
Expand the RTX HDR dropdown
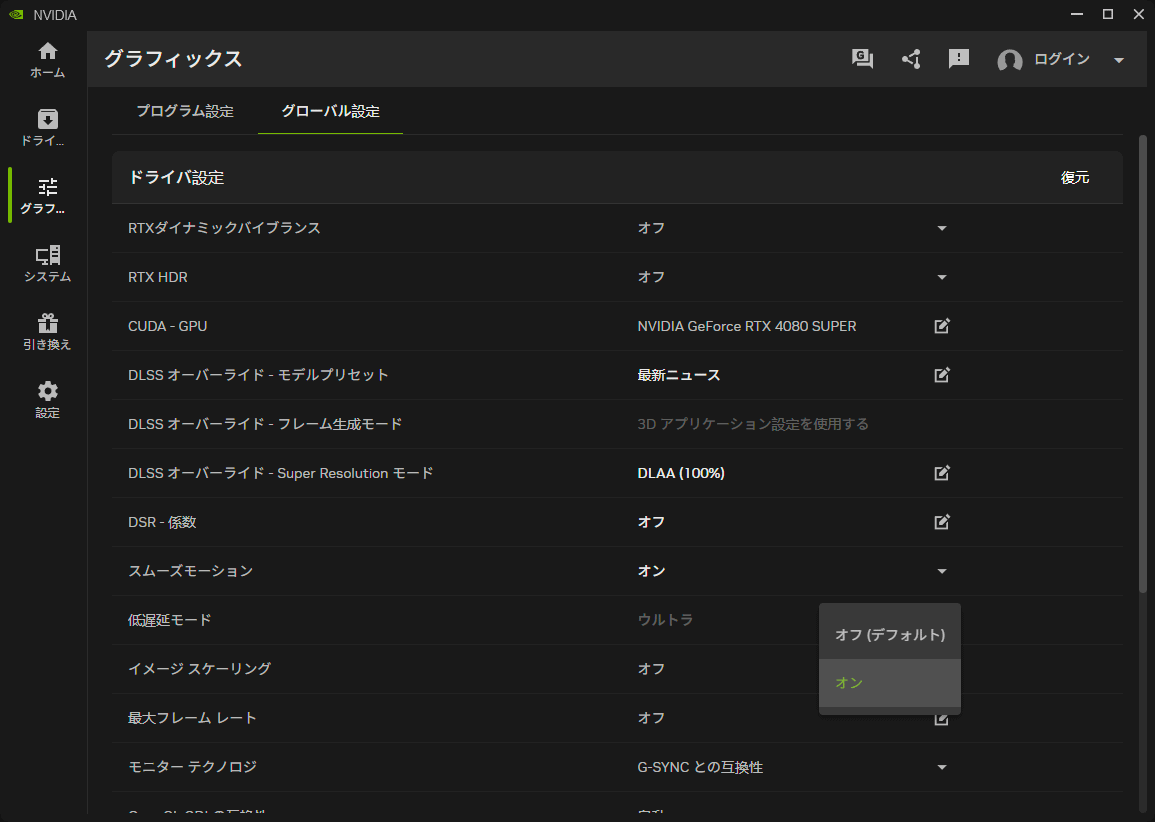point(941,277)
